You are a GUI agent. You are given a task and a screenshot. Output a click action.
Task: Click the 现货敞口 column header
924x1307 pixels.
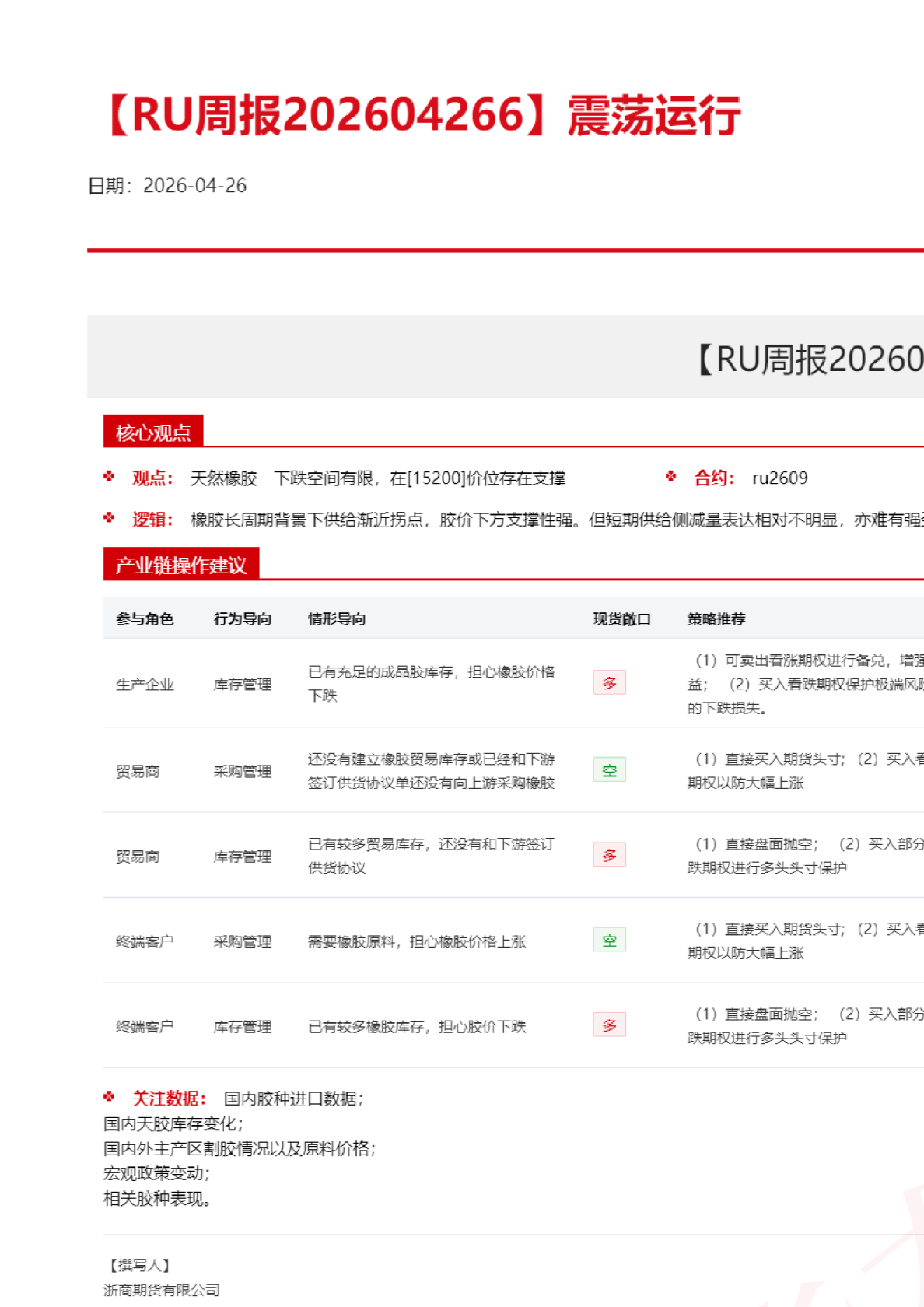(621, 618)
